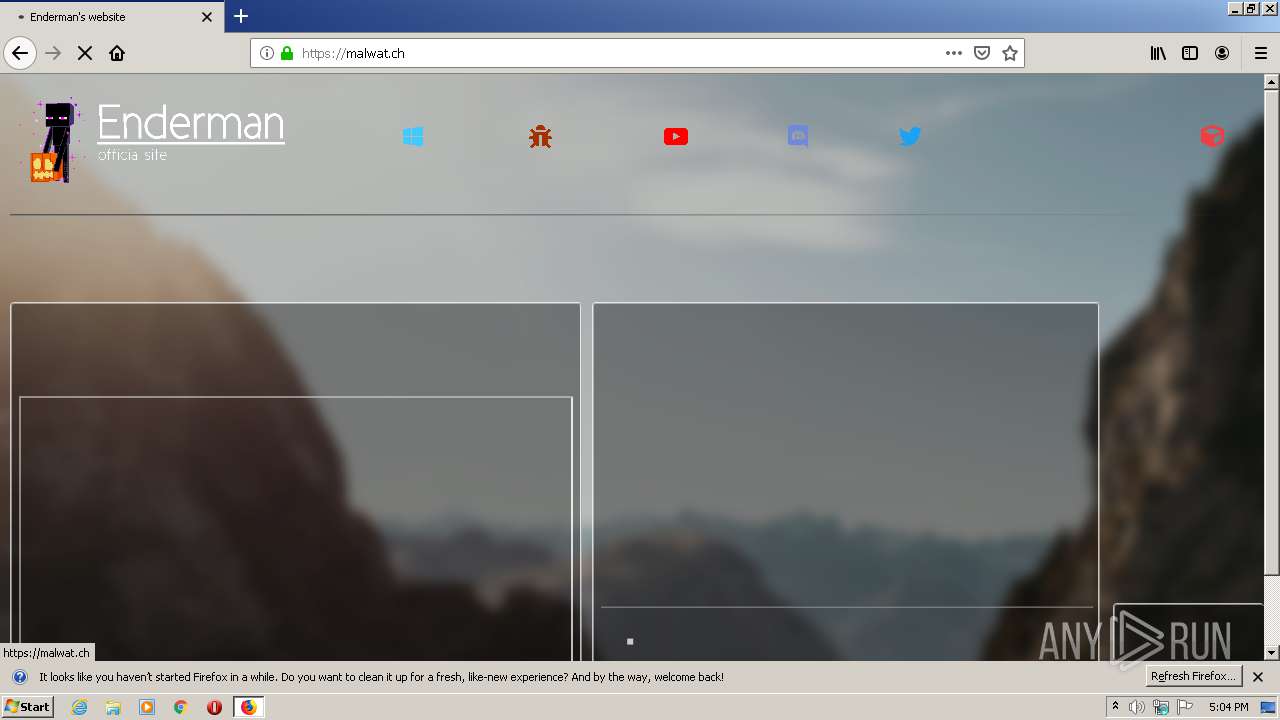Show hidden tray icons arrow

1115,707
